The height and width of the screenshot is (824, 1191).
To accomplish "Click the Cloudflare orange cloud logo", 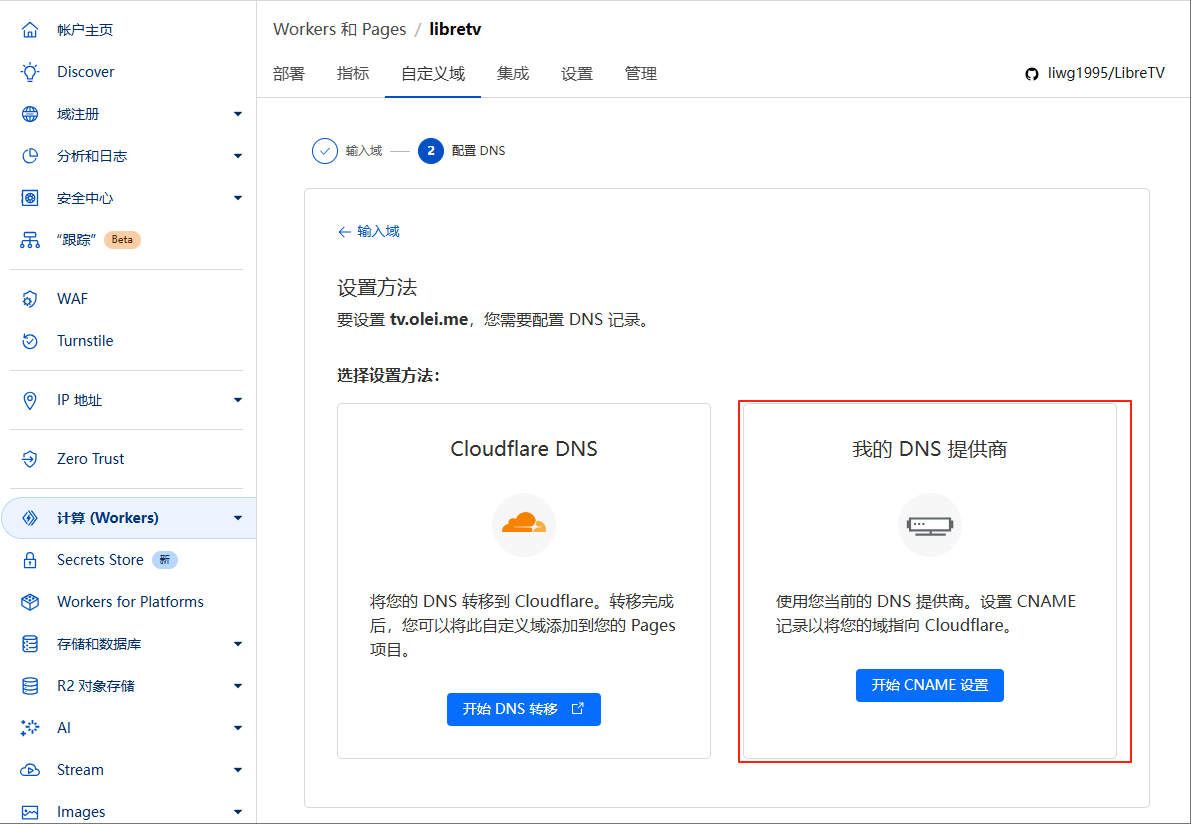I will [x=524, y=523].
